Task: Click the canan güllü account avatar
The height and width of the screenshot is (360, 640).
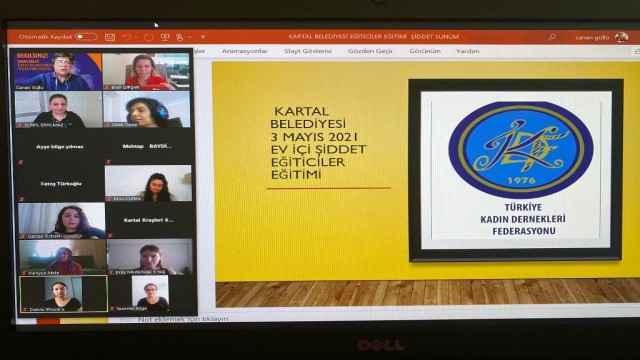Action: click(621, 37)
